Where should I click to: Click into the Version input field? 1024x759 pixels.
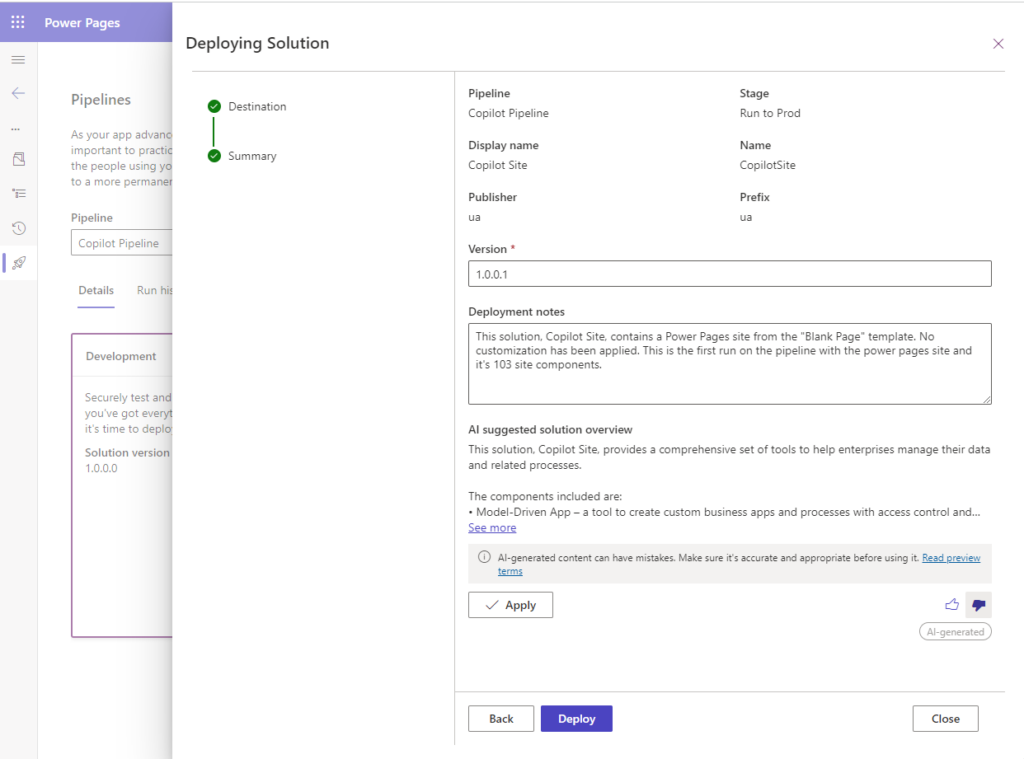729,274
